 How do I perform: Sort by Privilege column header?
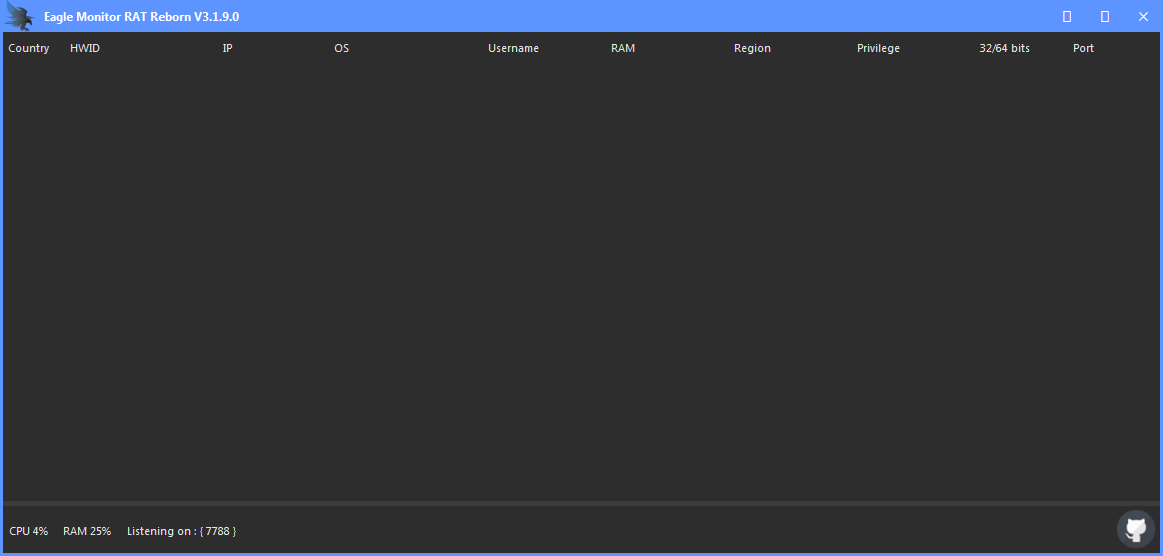pos(878,48)
